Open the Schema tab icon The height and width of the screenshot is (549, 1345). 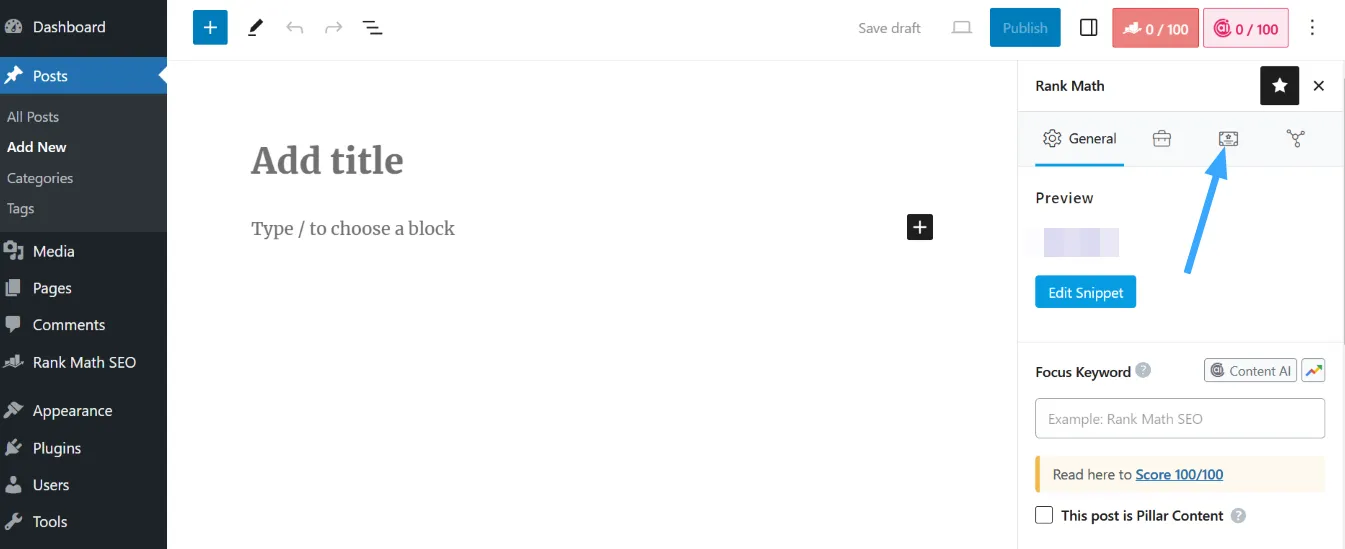(x=1228, y=139)
